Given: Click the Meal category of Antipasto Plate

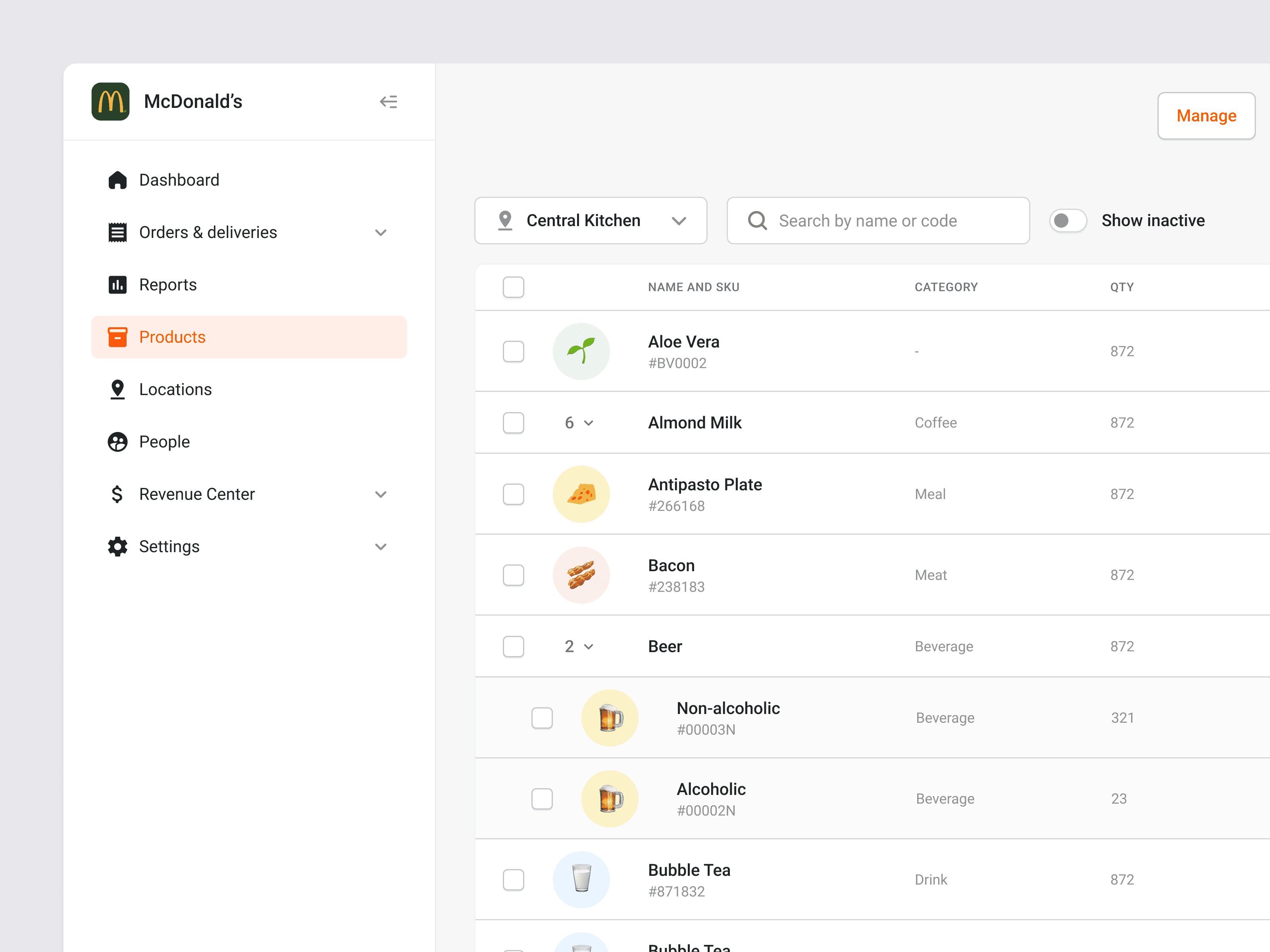Looking at the screenshot, I should click(930, 494).
